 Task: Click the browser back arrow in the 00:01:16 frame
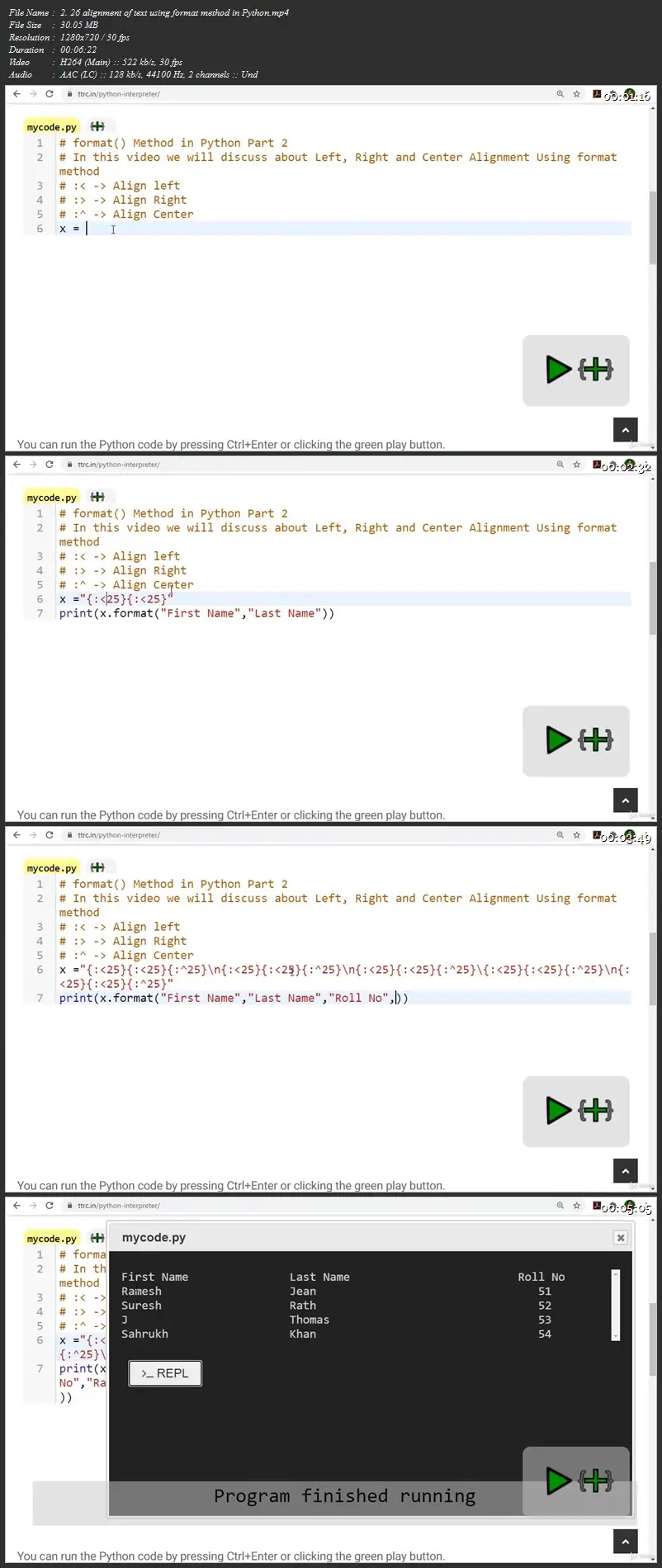coord(17,94)
